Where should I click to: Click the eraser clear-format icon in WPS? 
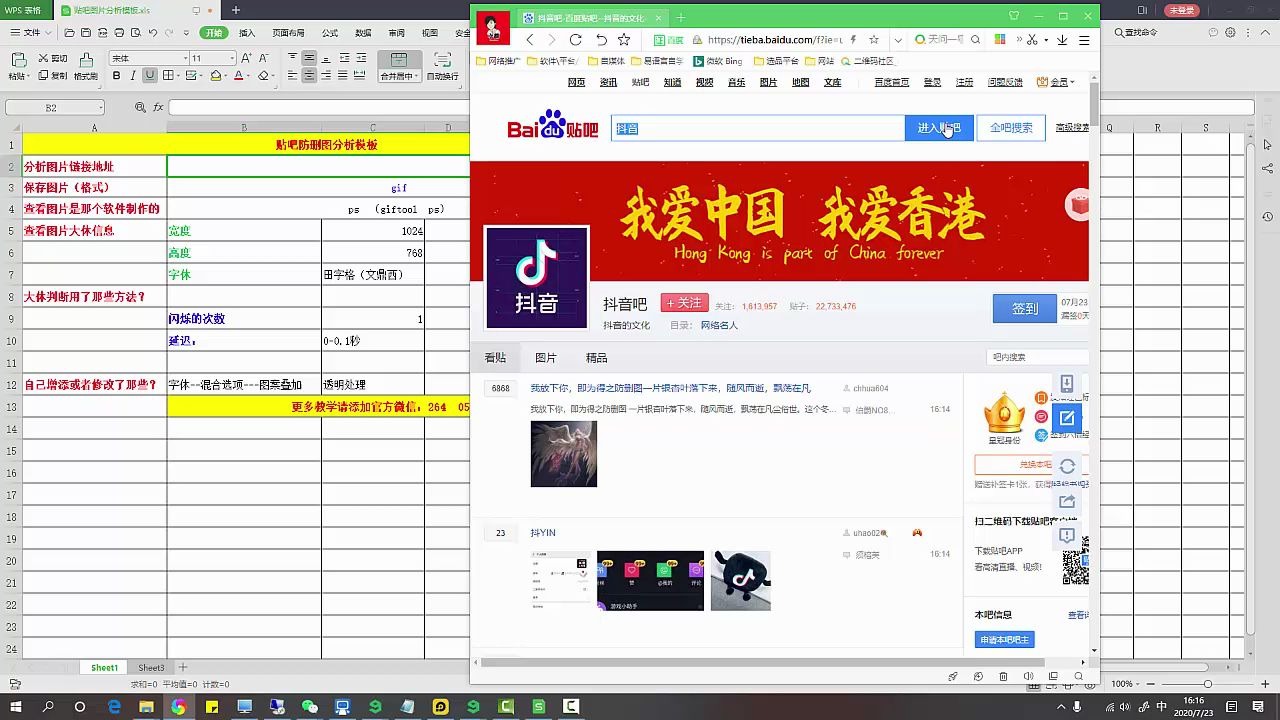[x=263, y=76]
